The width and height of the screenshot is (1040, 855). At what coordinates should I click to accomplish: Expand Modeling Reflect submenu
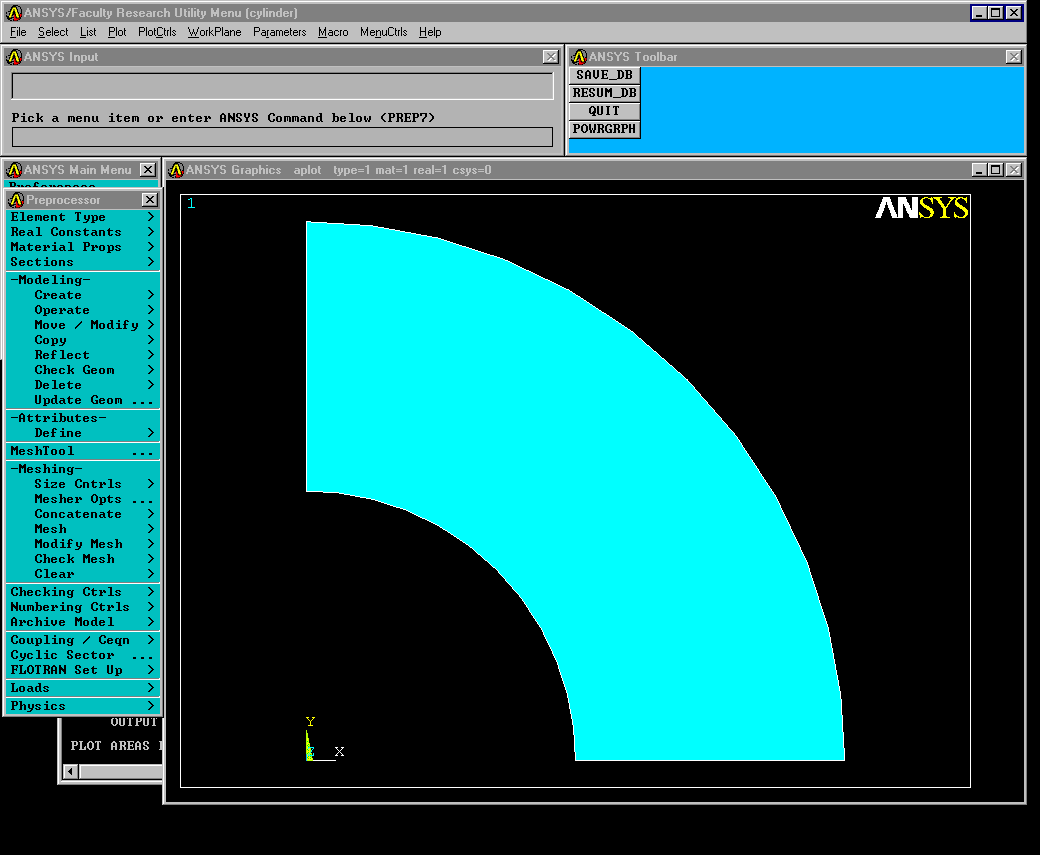pyautogui.click(x=83, y=355)
